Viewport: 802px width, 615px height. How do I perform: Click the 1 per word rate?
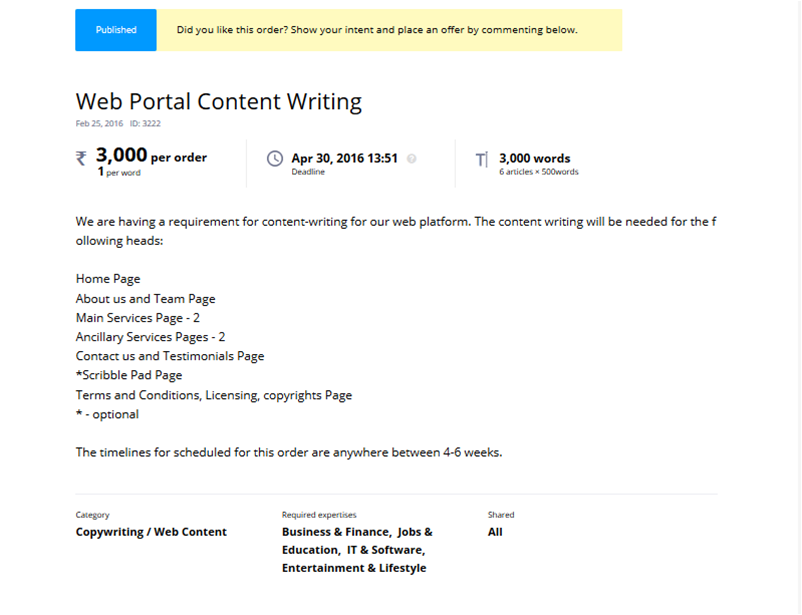tap(119, 172)
